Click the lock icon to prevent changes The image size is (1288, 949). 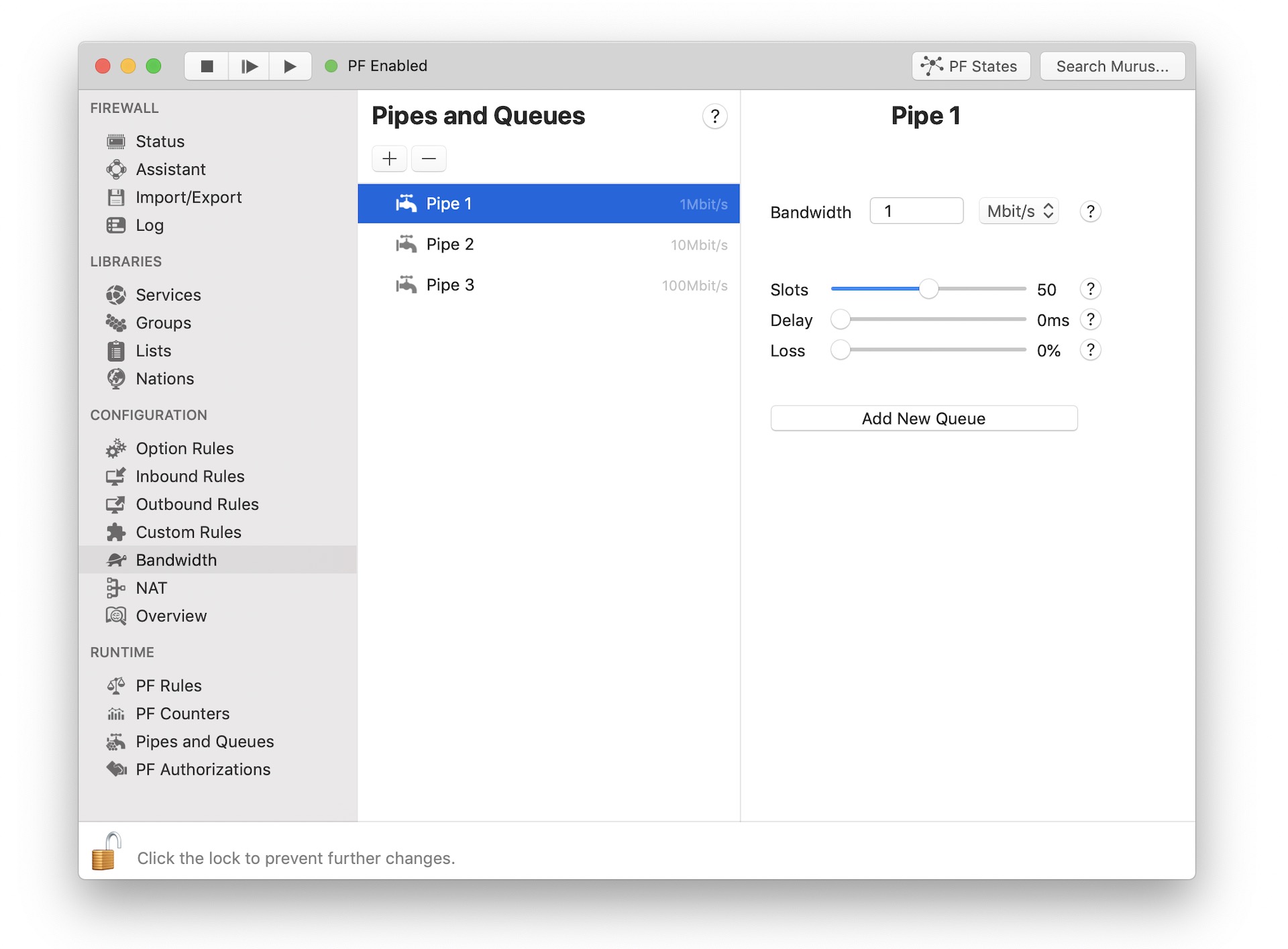106,852
